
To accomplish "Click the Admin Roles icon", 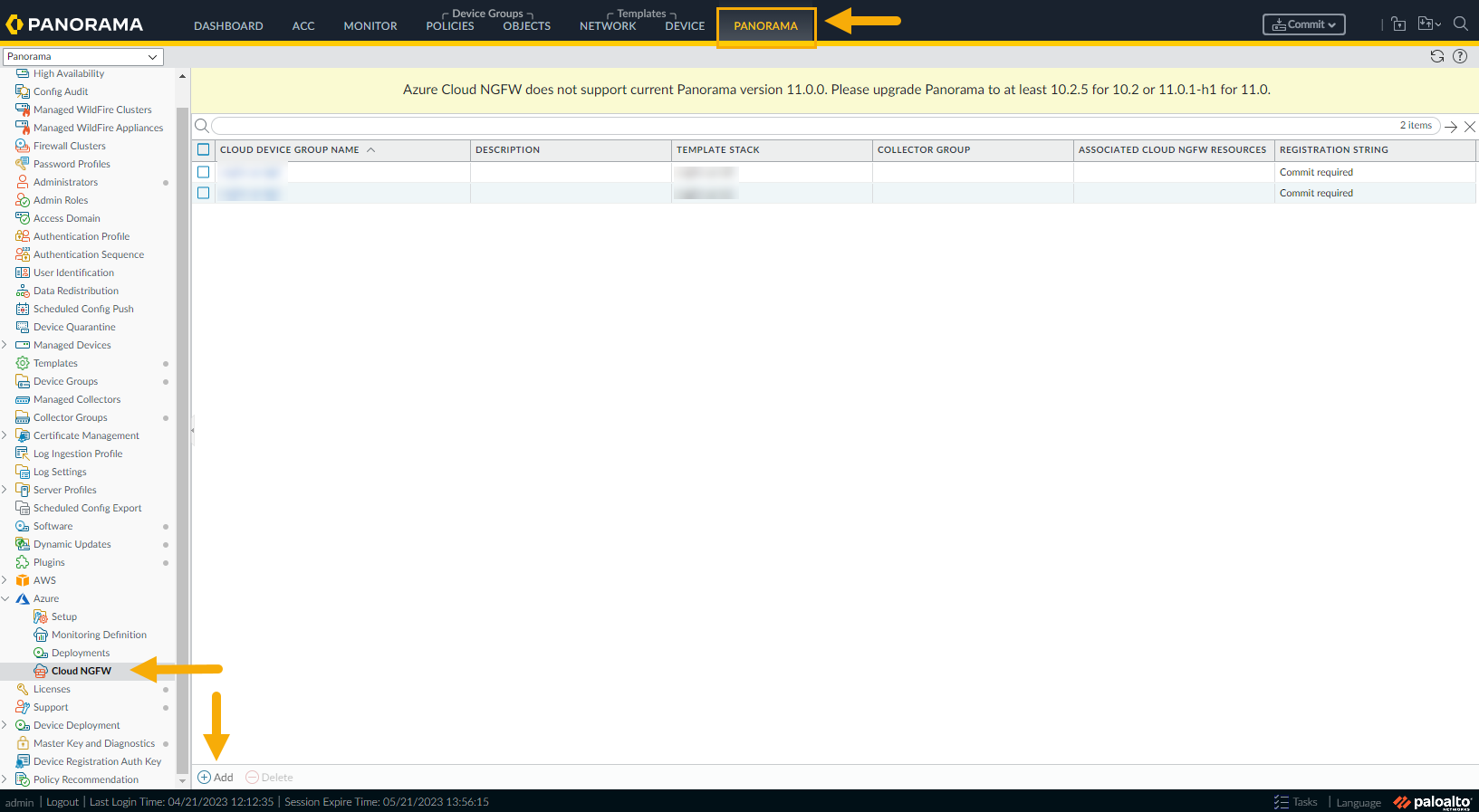I will click(x=23, y=200).
